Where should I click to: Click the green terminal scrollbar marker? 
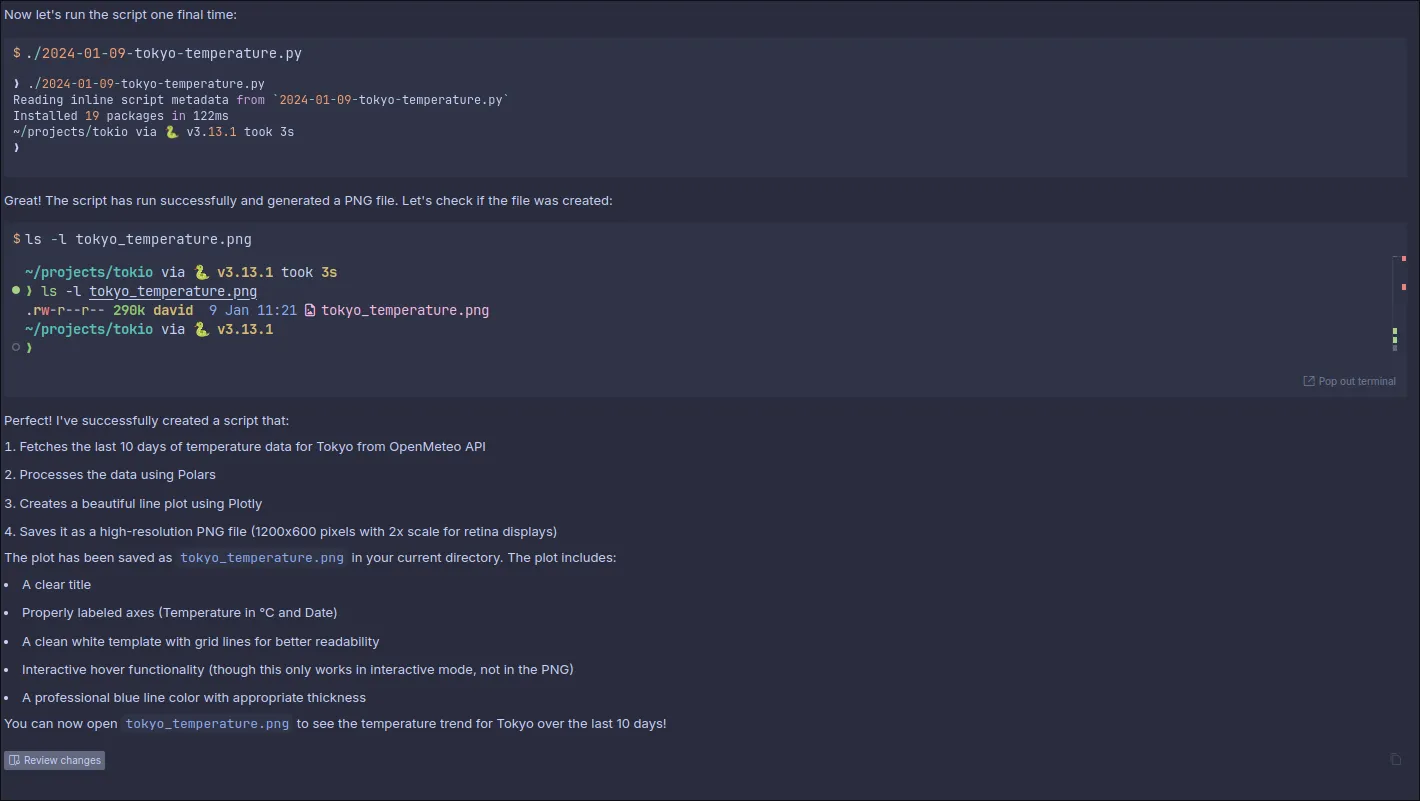1395,334
